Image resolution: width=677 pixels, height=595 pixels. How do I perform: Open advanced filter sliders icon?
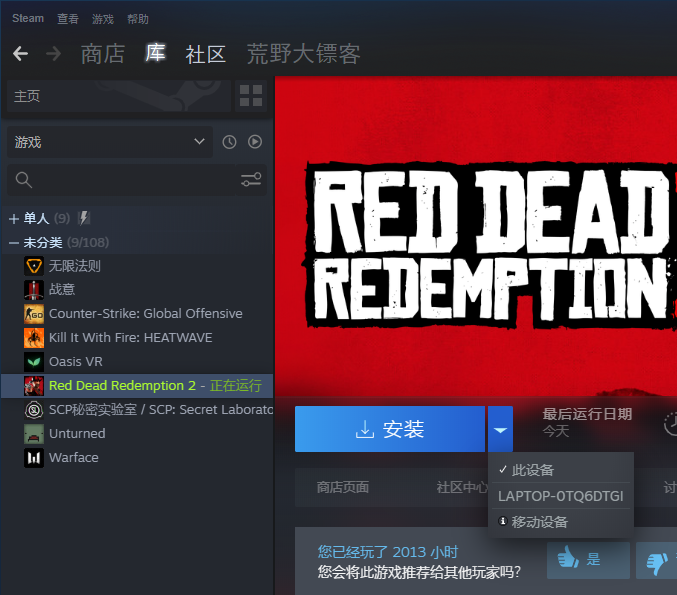[251, 180]
